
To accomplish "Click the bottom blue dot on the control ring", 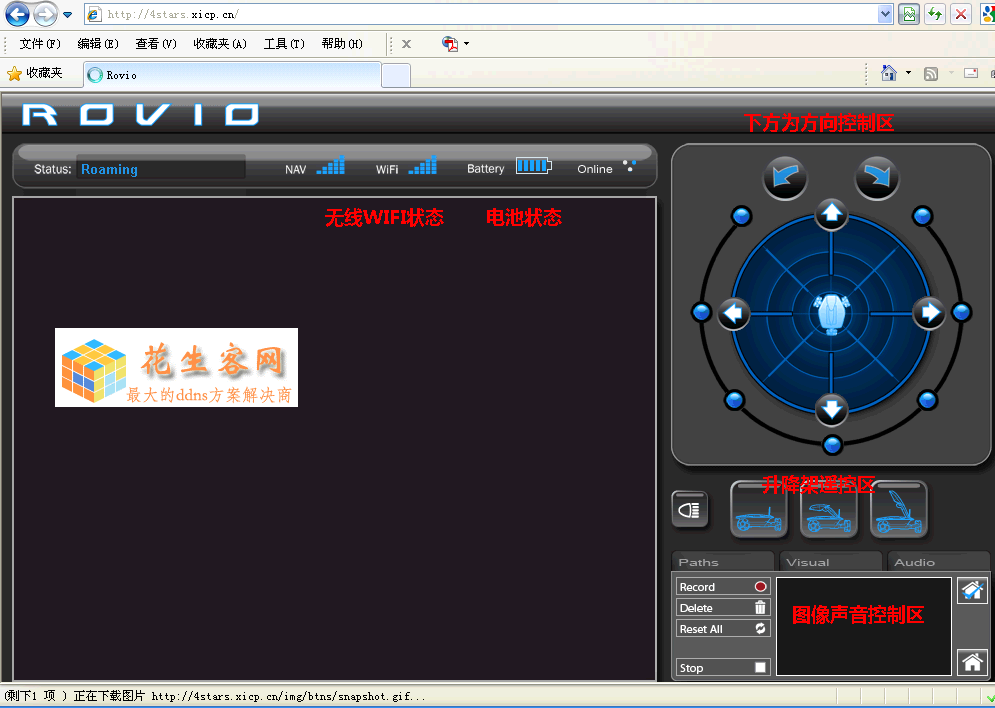I will point(832,445).
